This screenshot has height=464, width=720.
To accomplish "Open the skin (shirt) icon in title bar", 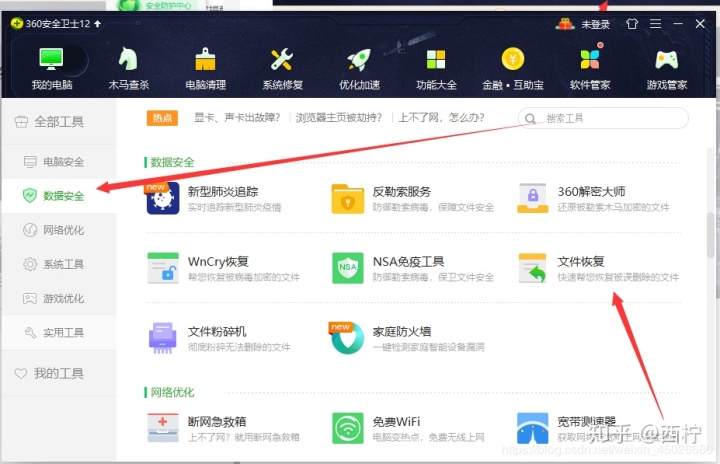I will [x=632, y=23].
